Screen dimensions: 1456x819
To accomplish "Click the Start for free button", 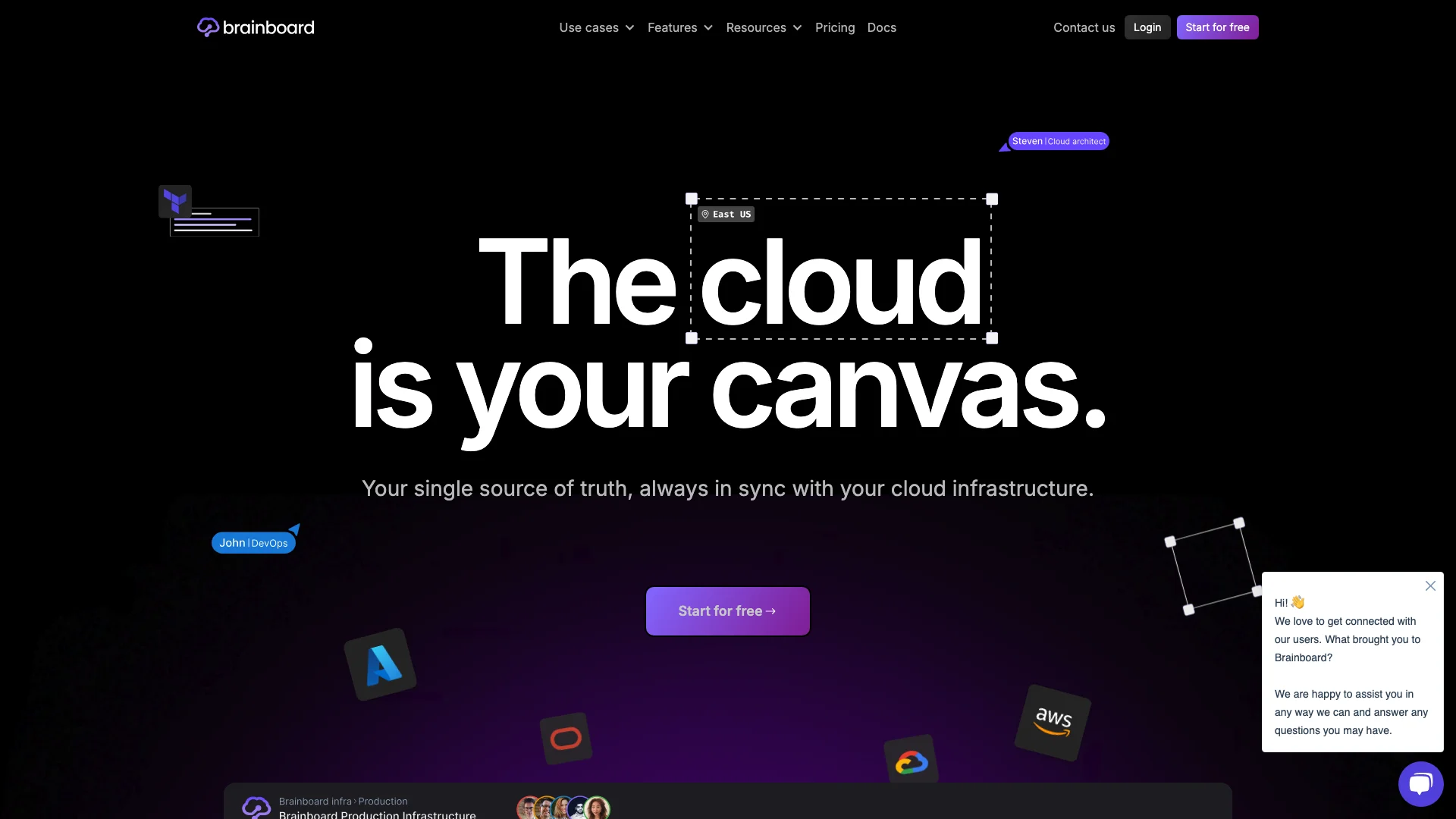I will (x=728, y=611).
